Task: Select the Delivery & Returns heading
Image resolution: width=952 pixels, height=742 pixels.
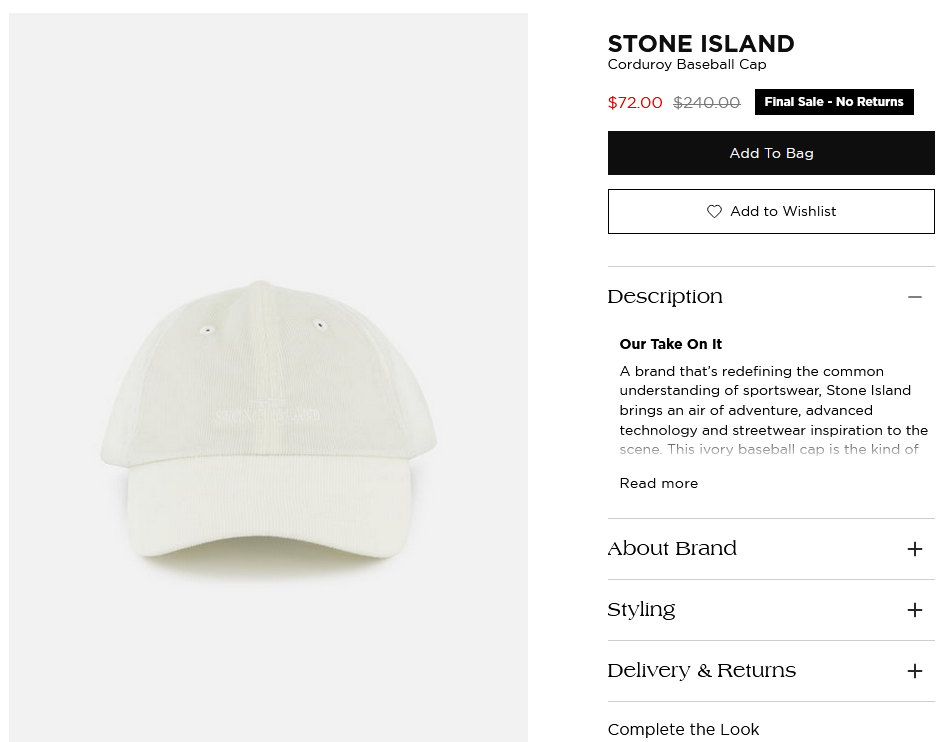Action: point(701,671)
